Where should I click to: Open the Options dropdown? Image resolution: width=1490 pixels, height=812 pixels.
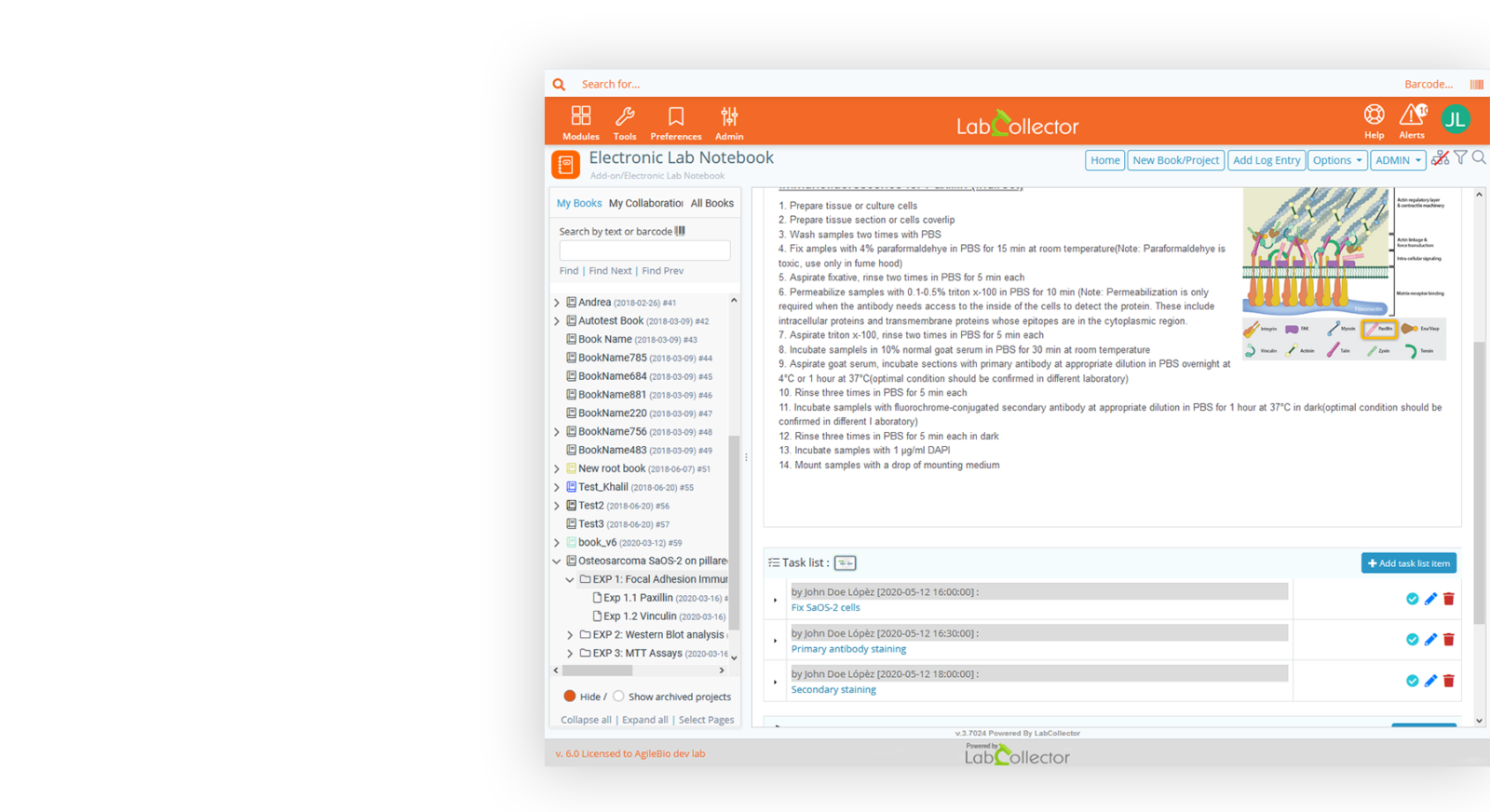pos(1337,160)
